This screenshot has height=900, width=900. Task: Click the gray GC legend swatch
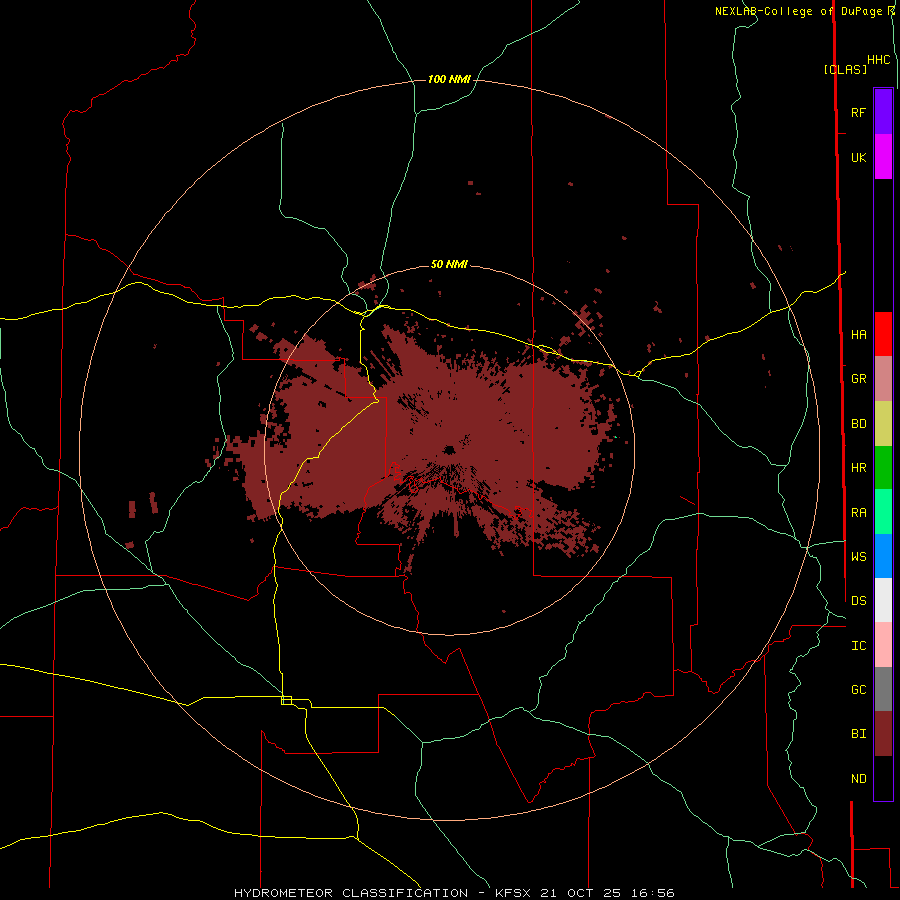(883, 689)
